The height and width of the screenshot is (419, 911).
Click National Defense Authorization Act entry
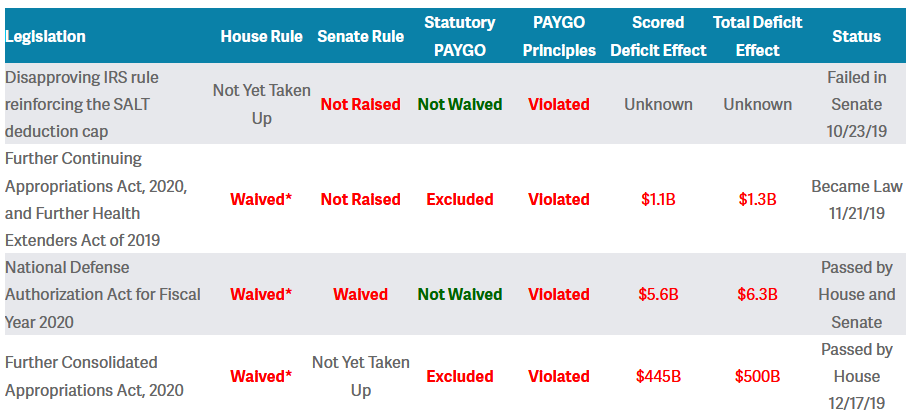tap(103, 294)
